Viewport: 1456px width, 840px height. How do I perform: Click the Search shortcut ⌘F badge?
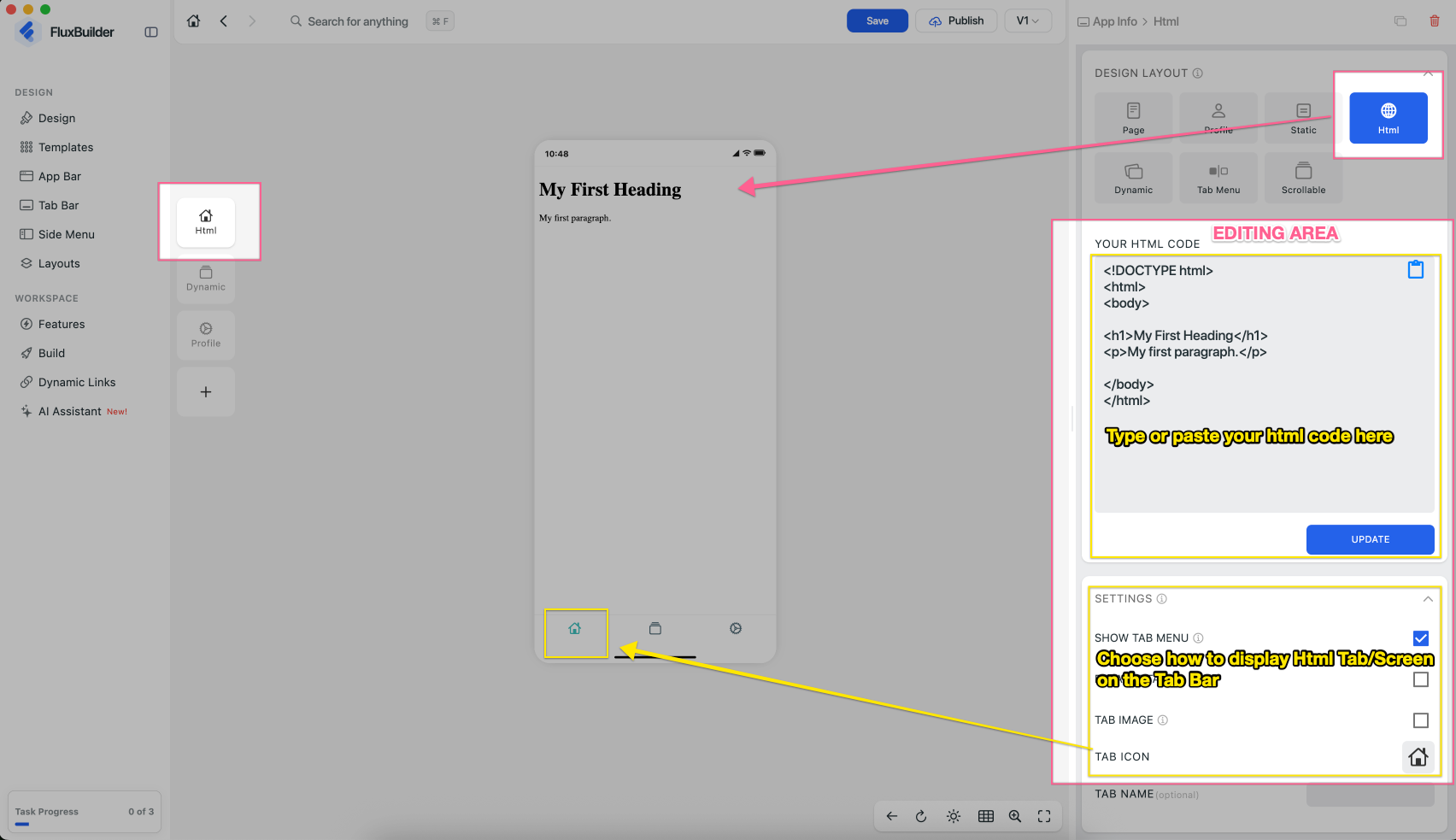[x=440, y=21]
